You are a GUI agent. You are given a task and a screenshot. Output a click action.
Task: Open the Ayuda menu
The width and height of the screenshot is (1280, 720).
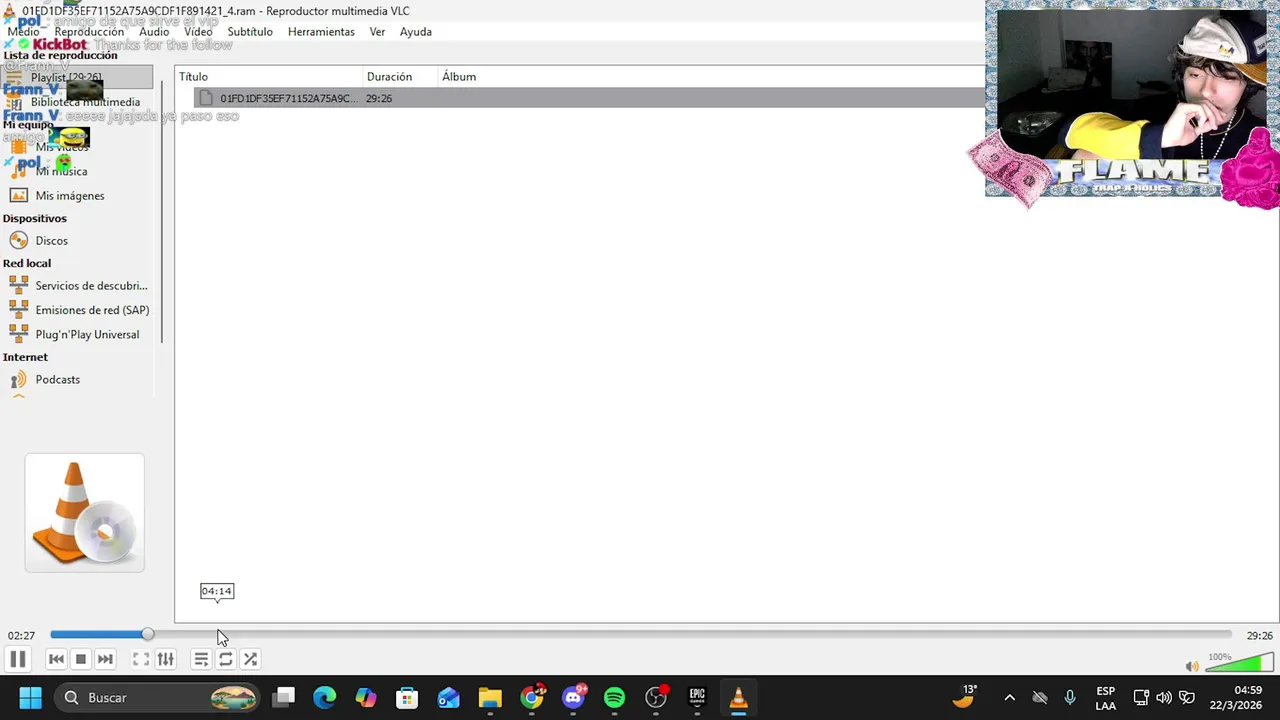click(x=416, y=32)
